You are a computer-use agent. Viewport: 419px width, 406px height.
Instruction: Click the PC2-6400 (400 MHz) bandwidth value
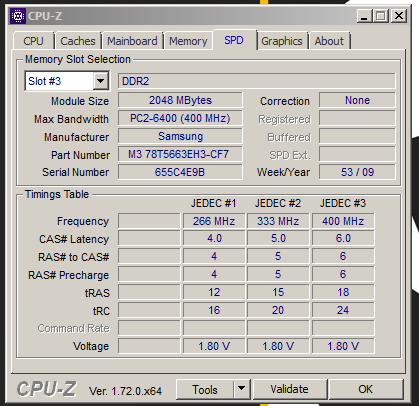(x=180, y=118)
